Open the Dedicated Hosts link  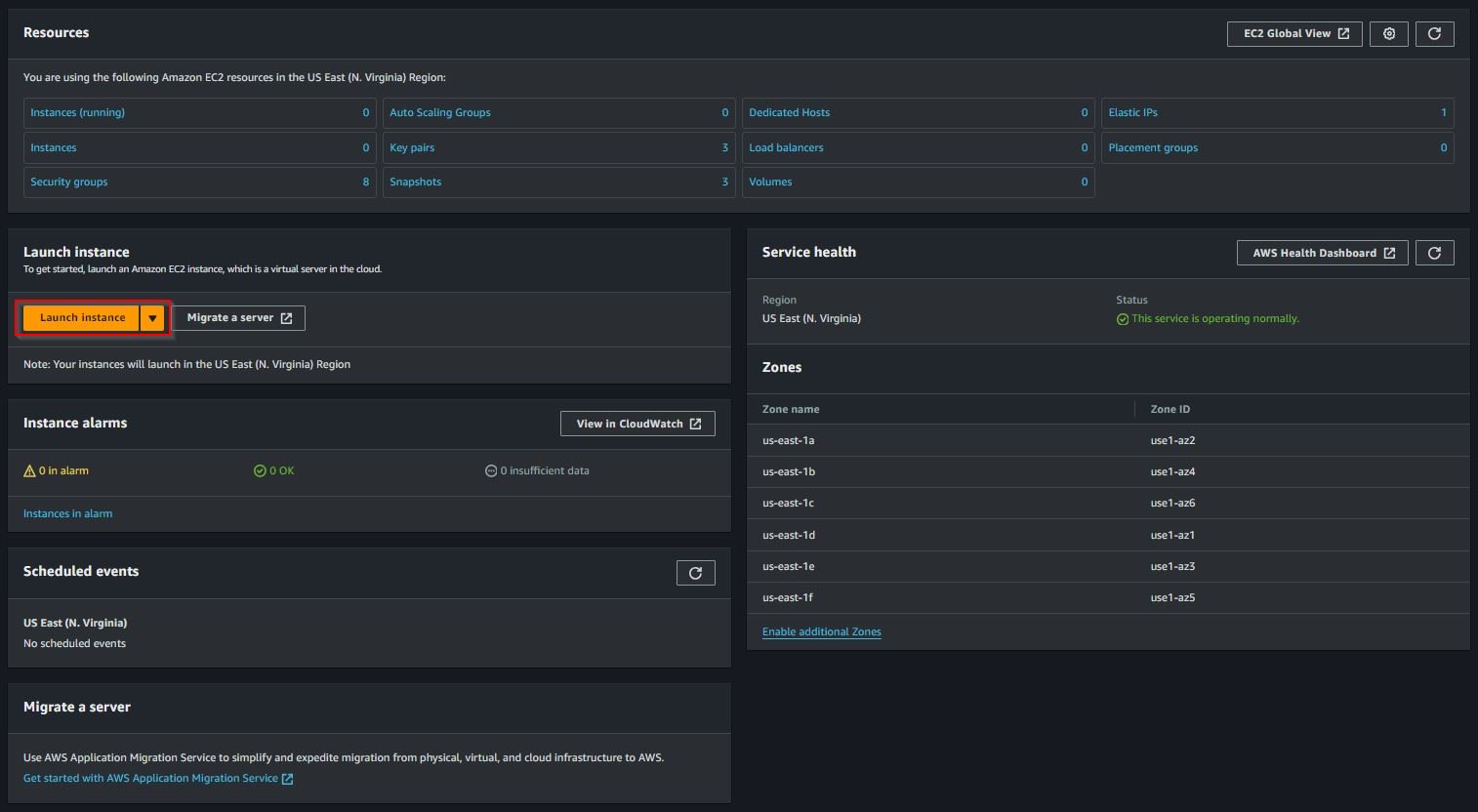tap(790, 112)
